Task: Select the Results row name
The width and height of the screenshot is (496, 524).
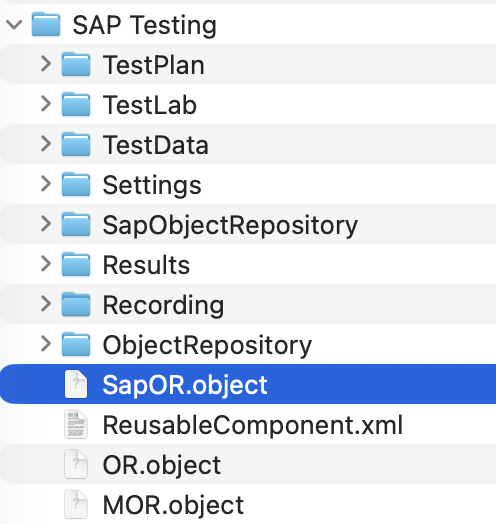Action: (146, 265)
